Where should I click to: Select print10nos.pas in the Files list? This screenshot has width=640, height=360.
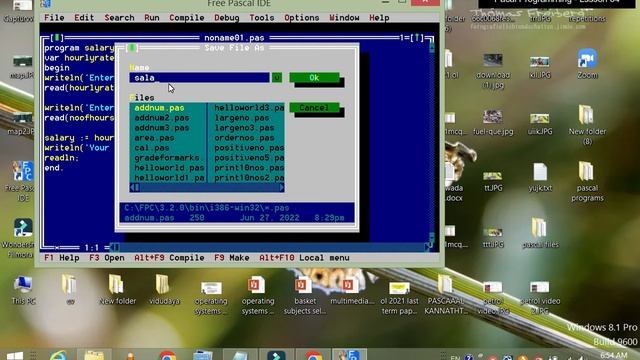(249, 168)
